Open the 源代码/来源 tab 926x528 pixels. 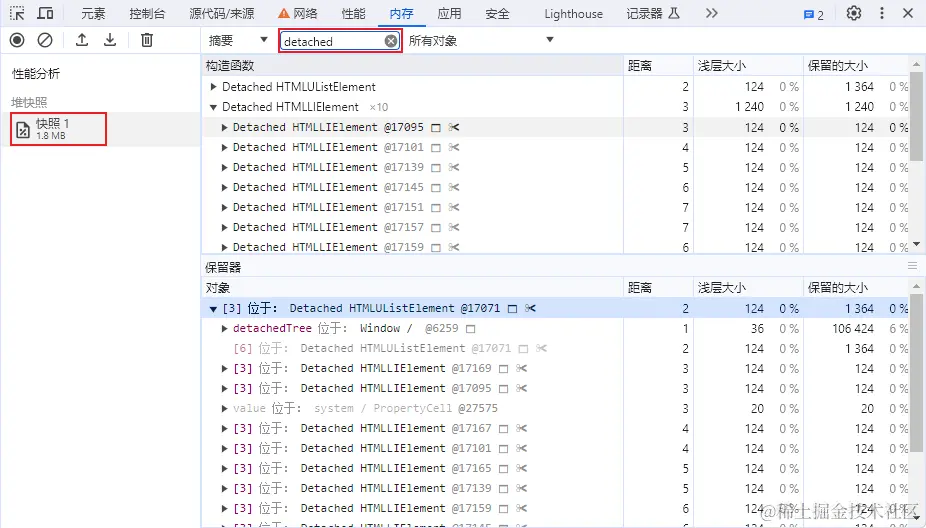221,14
